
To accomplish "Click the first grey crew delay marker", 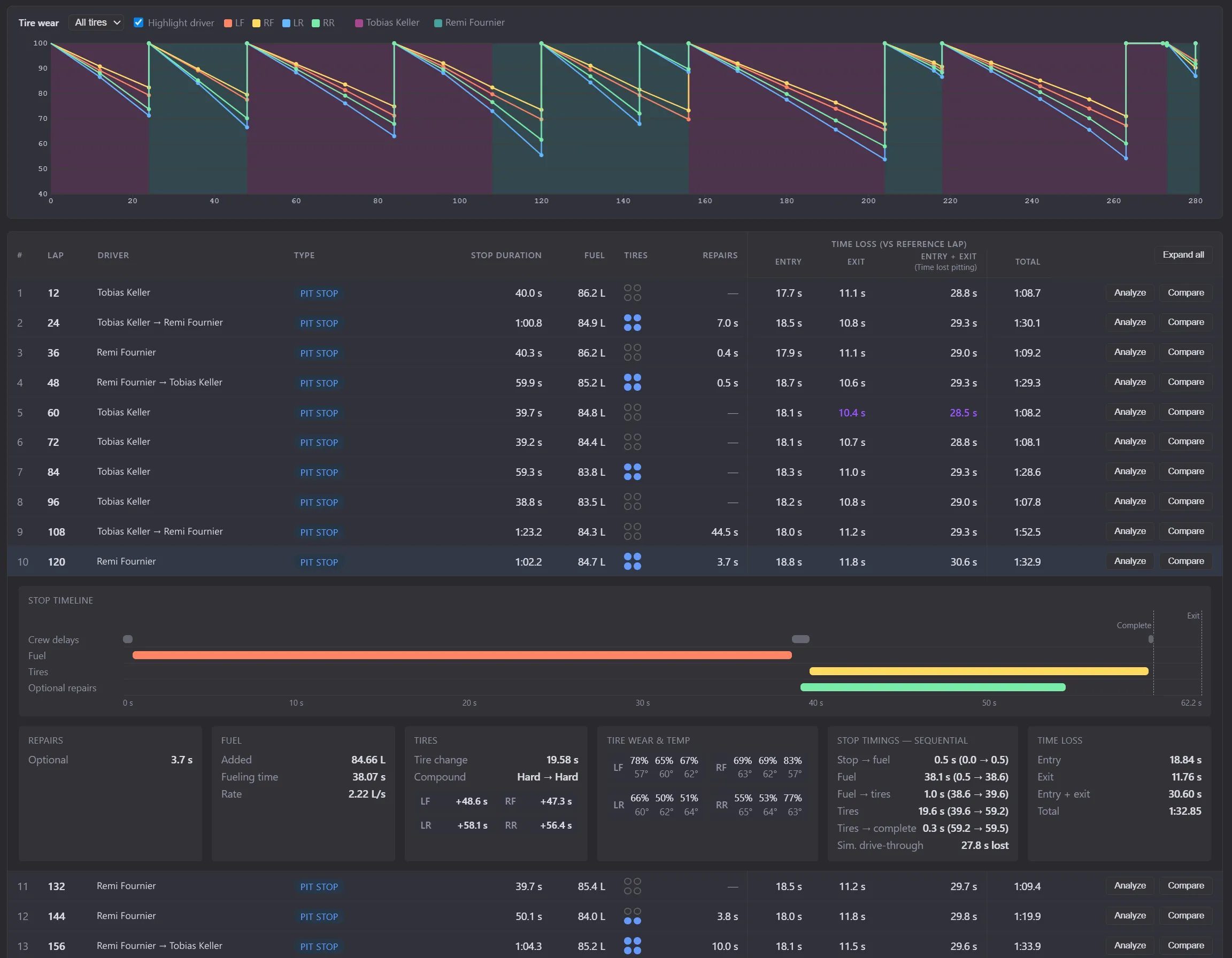I will coord(128,639).
